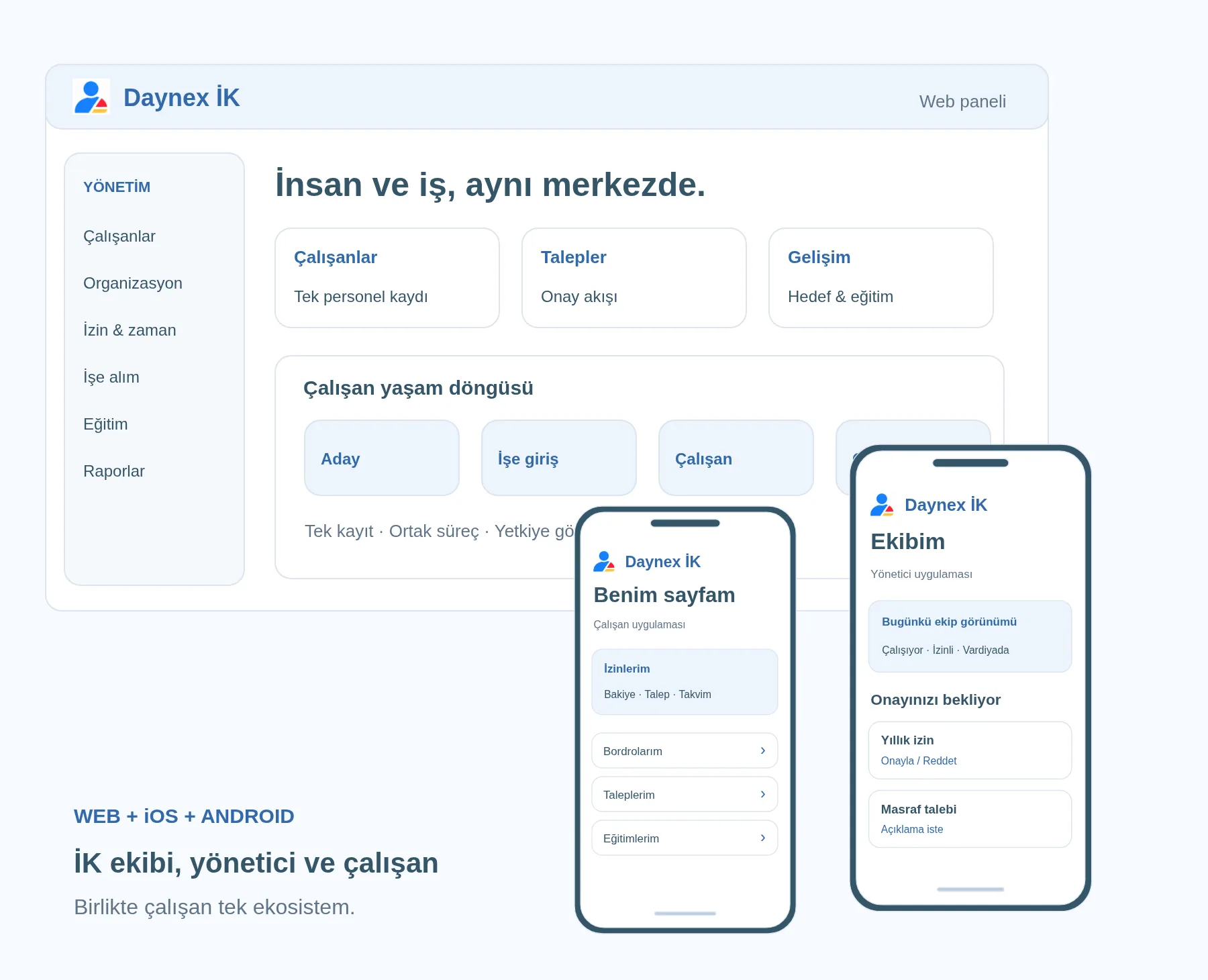Viewport: 1208px width, 980px height.
Task: Select Eğitim in the sidebar menu
Action: pos(105,424)
